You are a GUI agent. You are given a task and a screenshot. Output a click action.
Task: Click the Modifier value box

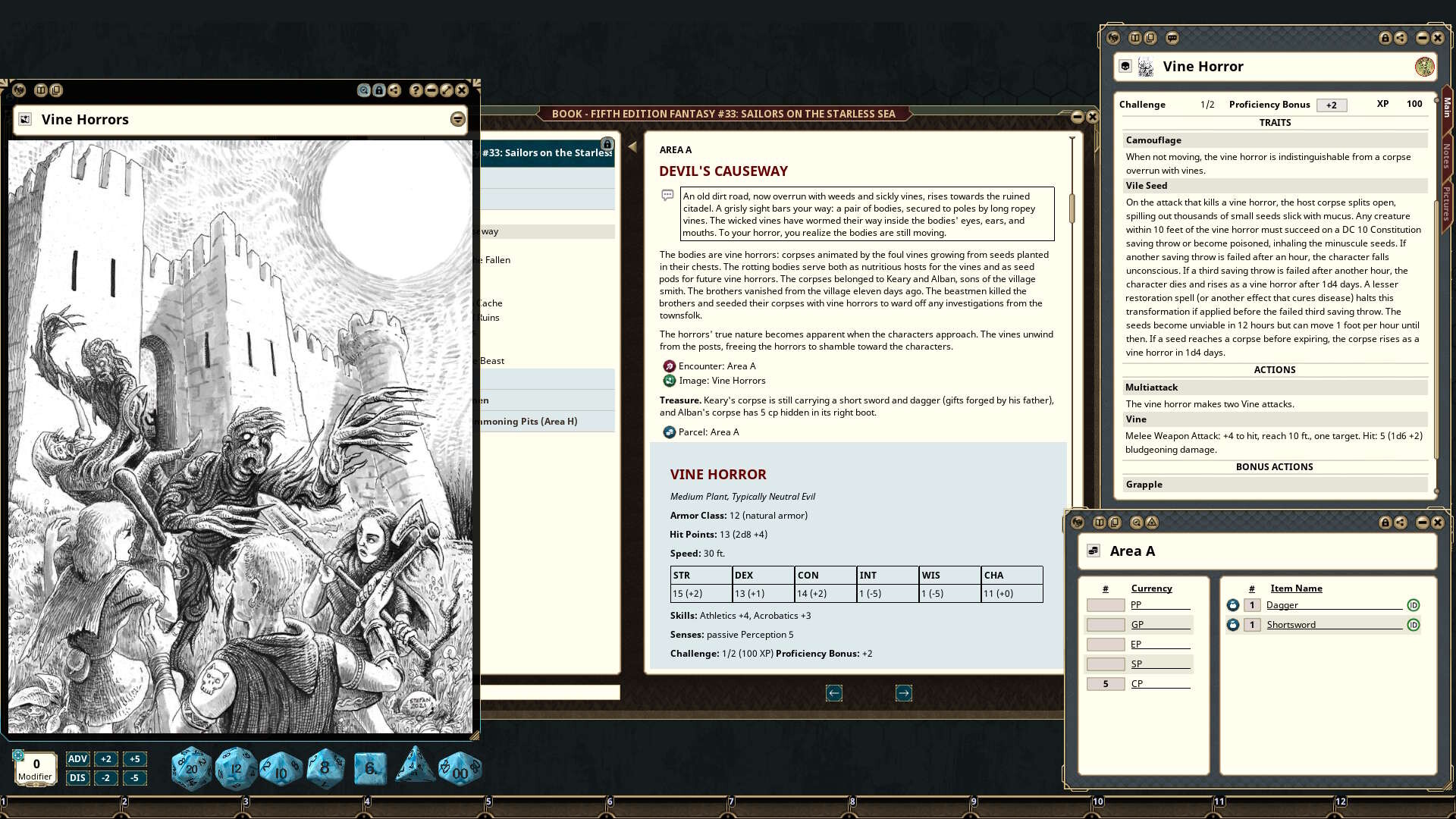tap(36, 769)
